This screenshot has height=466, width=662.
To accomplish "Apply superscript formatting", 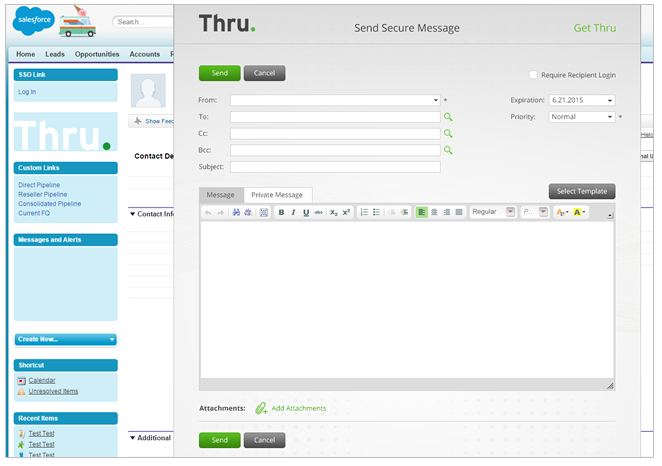I will point(346,212).
